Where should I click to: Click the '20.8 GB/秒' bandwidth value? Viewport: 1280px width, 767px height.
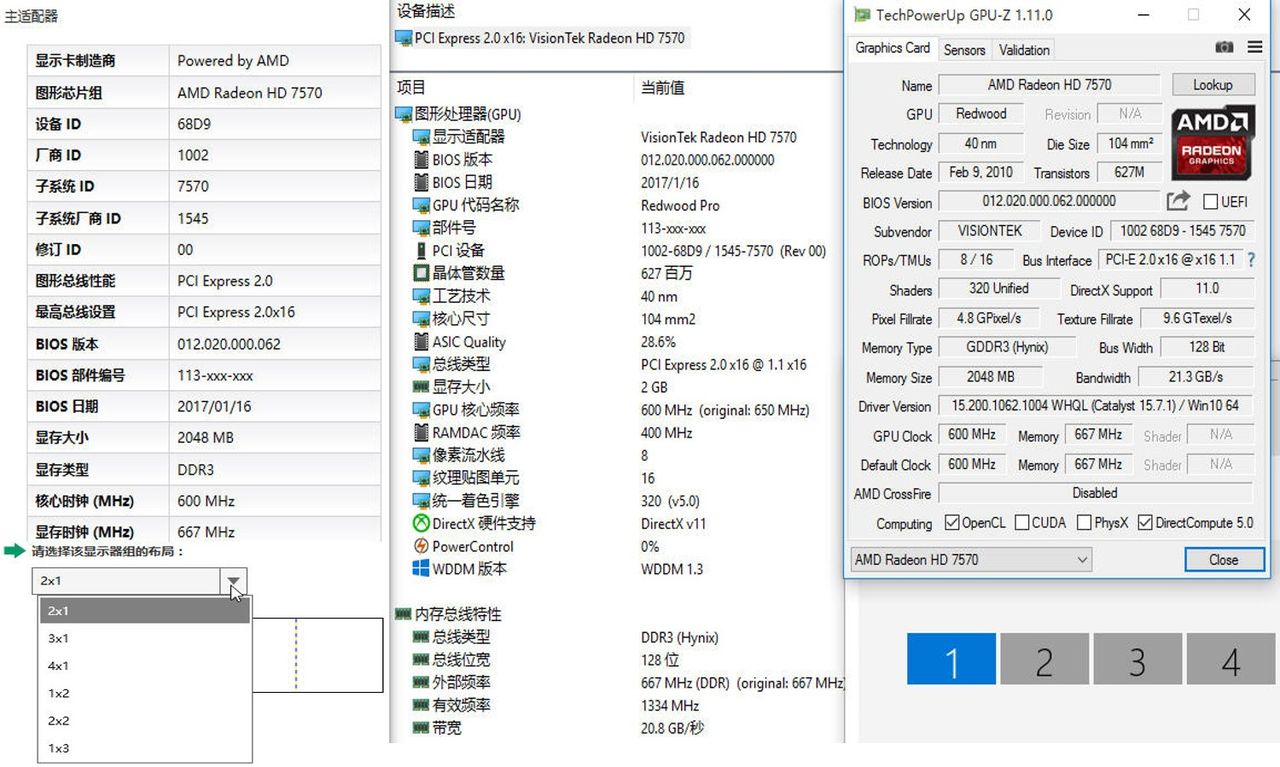[x=672, y=728]
